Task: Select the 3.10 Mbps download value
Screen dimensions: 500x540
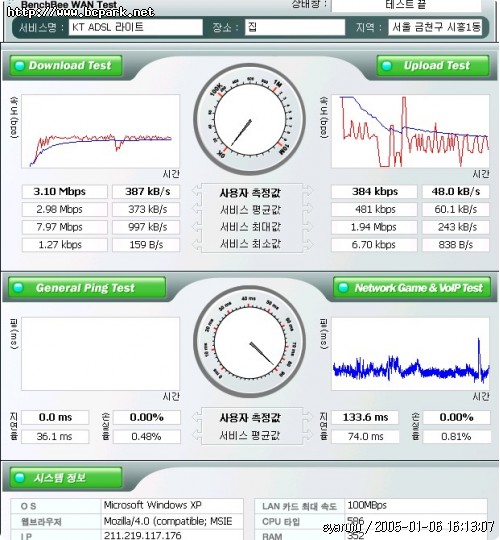Action: click(65, 191)
